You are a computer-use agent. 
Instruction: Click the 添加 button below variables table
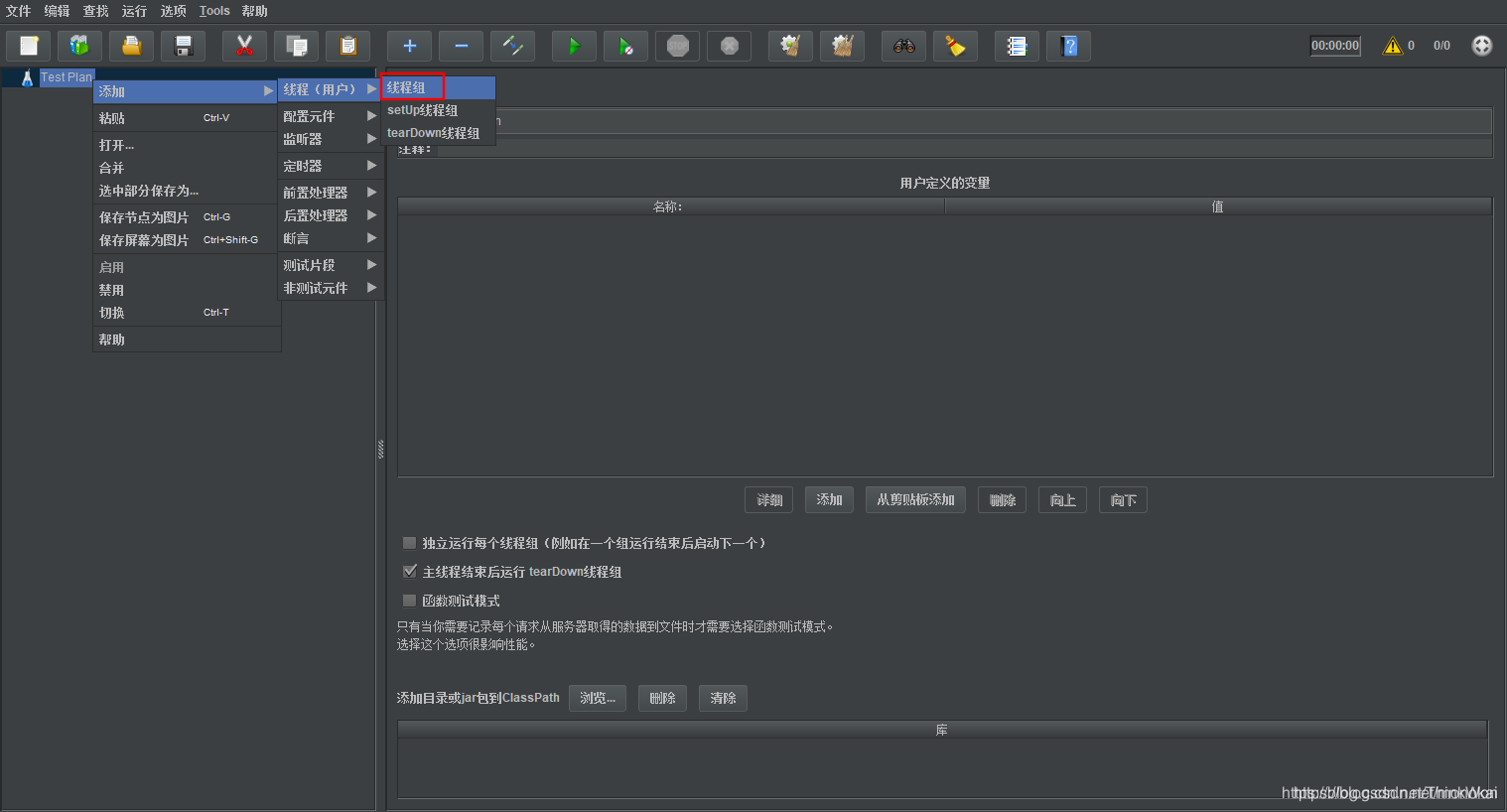click(x=830, y=500)
